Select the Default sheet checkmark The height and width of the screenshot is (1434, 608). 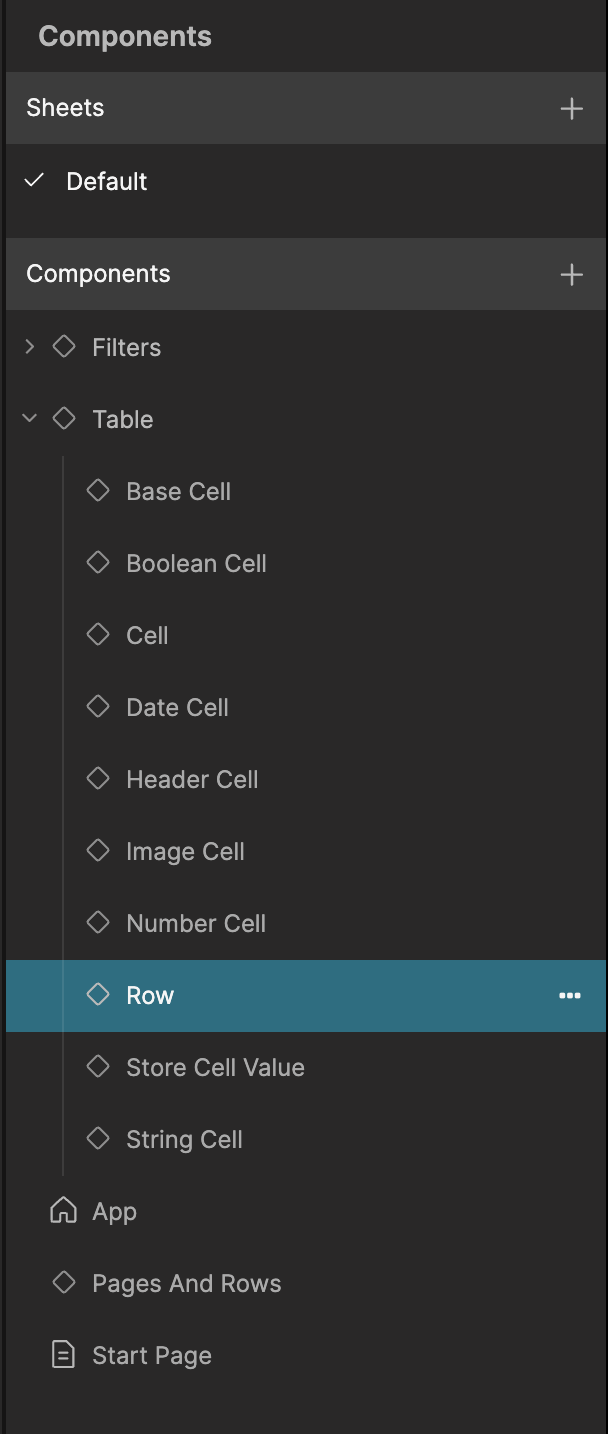35,181
